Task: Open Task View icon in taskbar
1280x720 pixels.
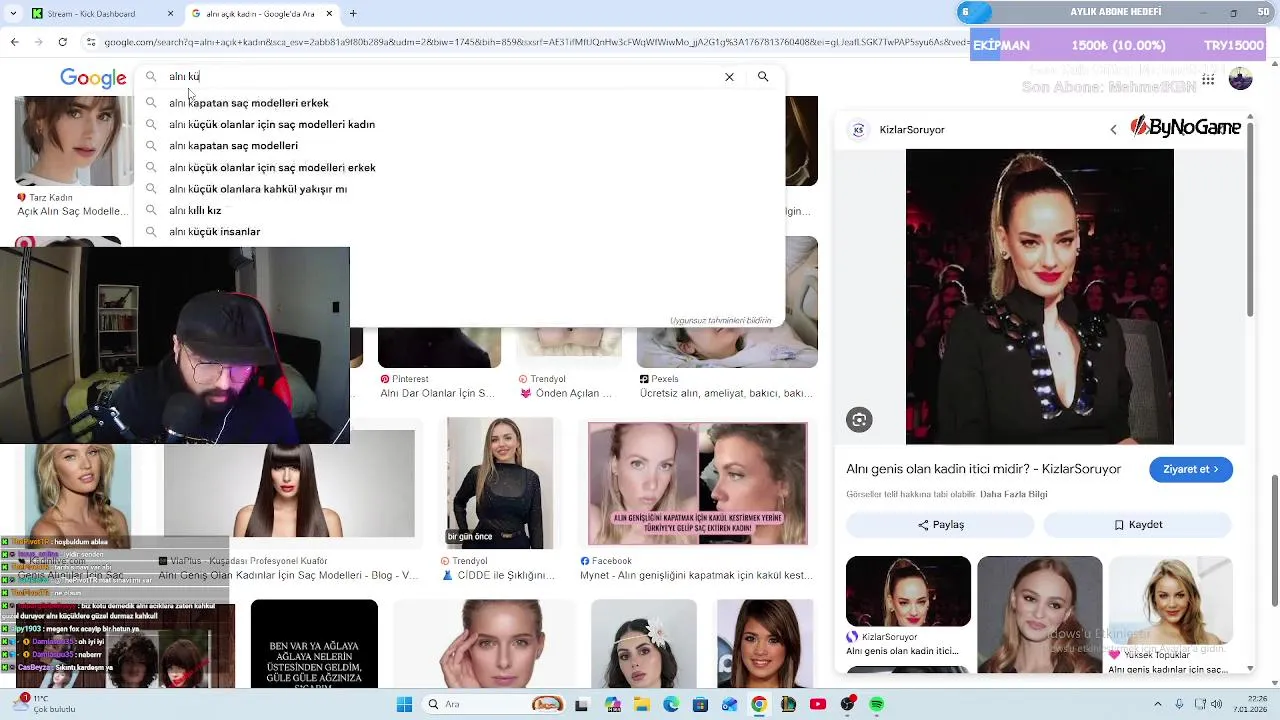Action: pyautogui.click(x=582, y=704)
